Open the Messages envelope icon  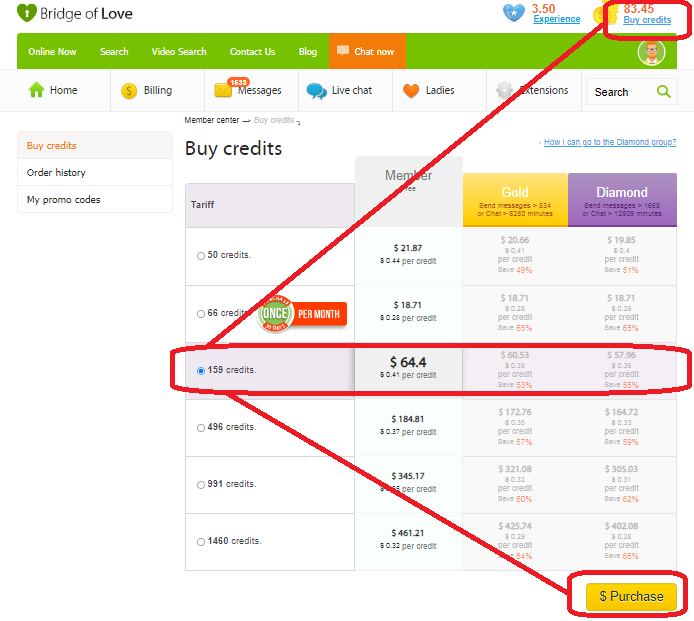[223, 90]
